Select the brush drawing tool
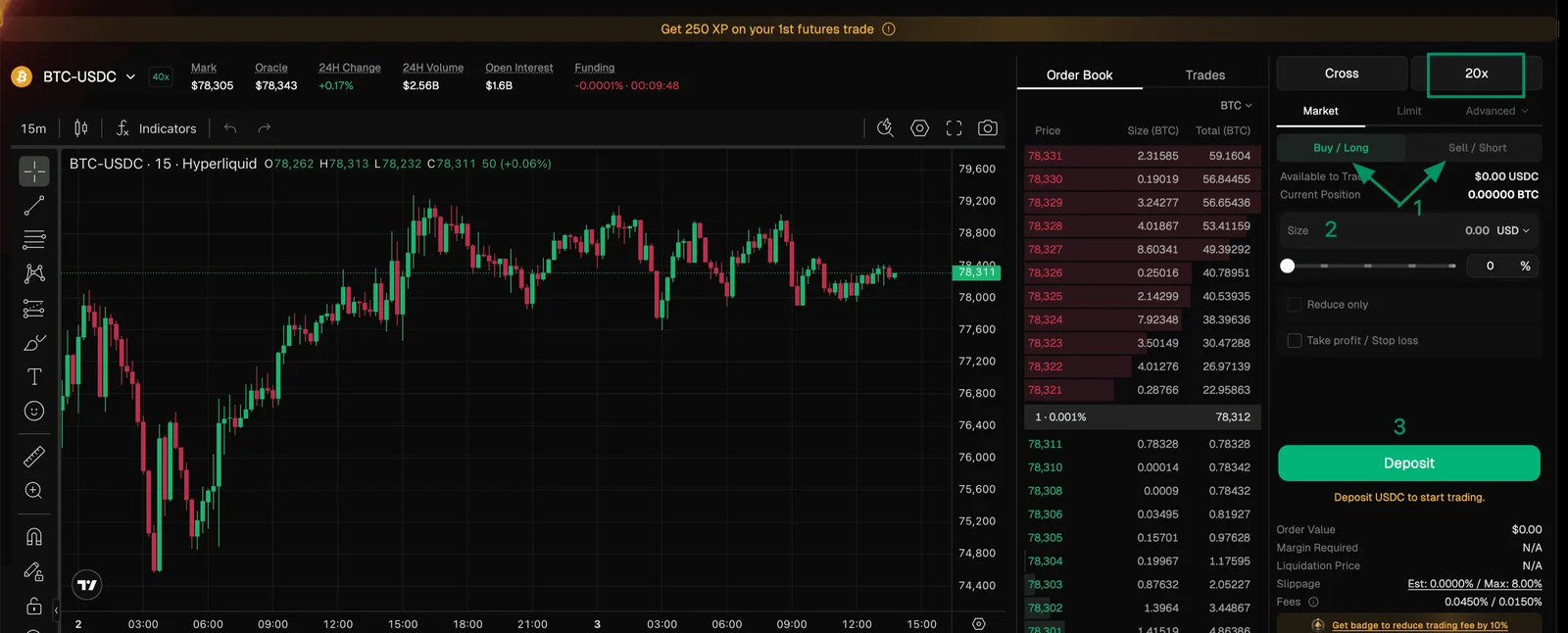The width and height of the screenshot is (1568, 633). pos(34,343)
